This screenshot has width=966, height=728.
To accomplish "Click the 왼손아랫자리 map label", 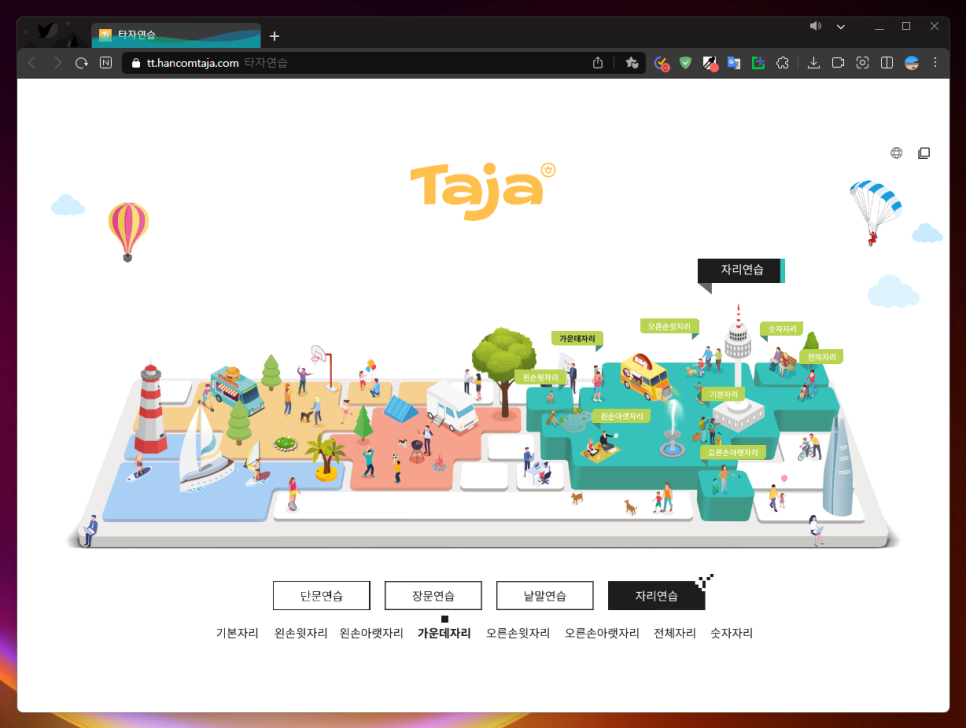I will click(622, 416).
